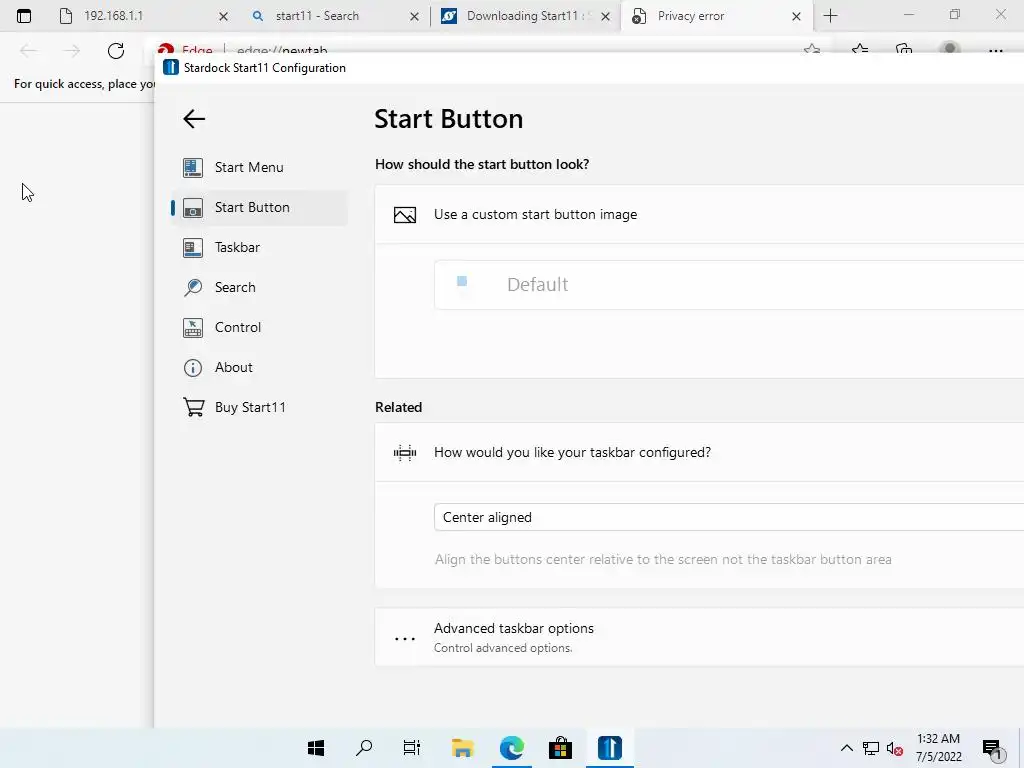Open a new Edge tab
Image resolution: width=1024 pixels, height=768 pixels.
[831, 16]
